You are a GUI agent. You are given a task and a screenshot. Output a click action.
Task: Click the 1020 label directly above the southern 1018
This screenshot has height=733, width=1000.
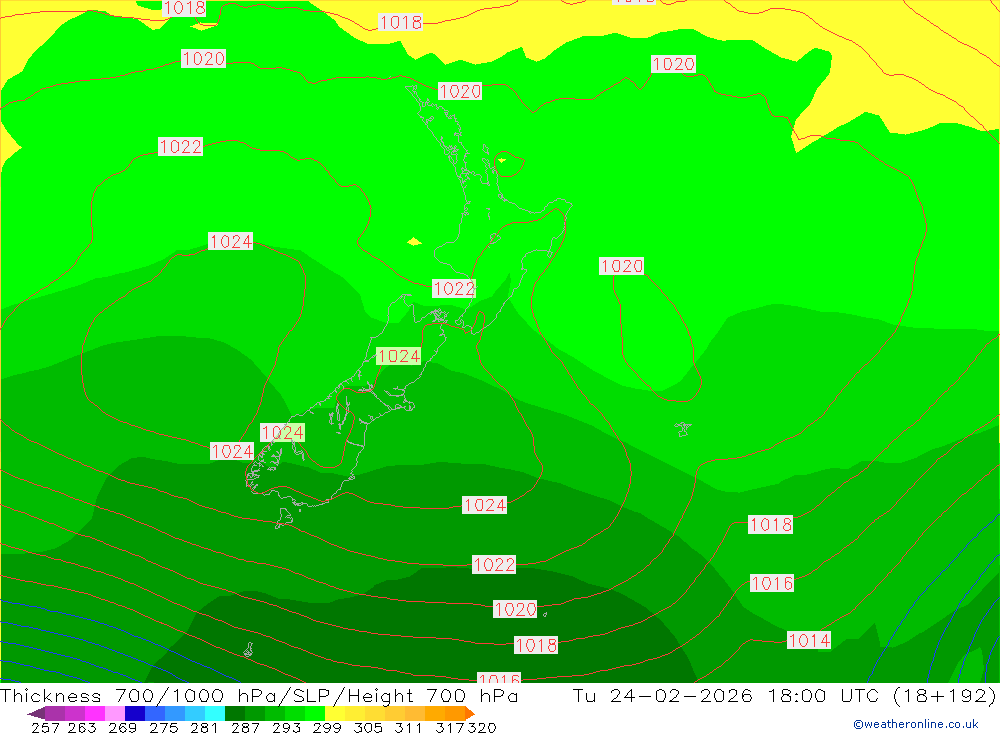[x=515, y=609]
